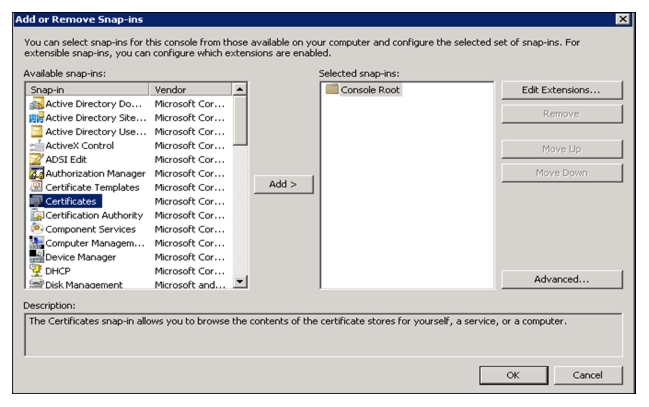Select Component Services snap-in name
The width and height of the screenshot is (649, 407).
(90, 229)
